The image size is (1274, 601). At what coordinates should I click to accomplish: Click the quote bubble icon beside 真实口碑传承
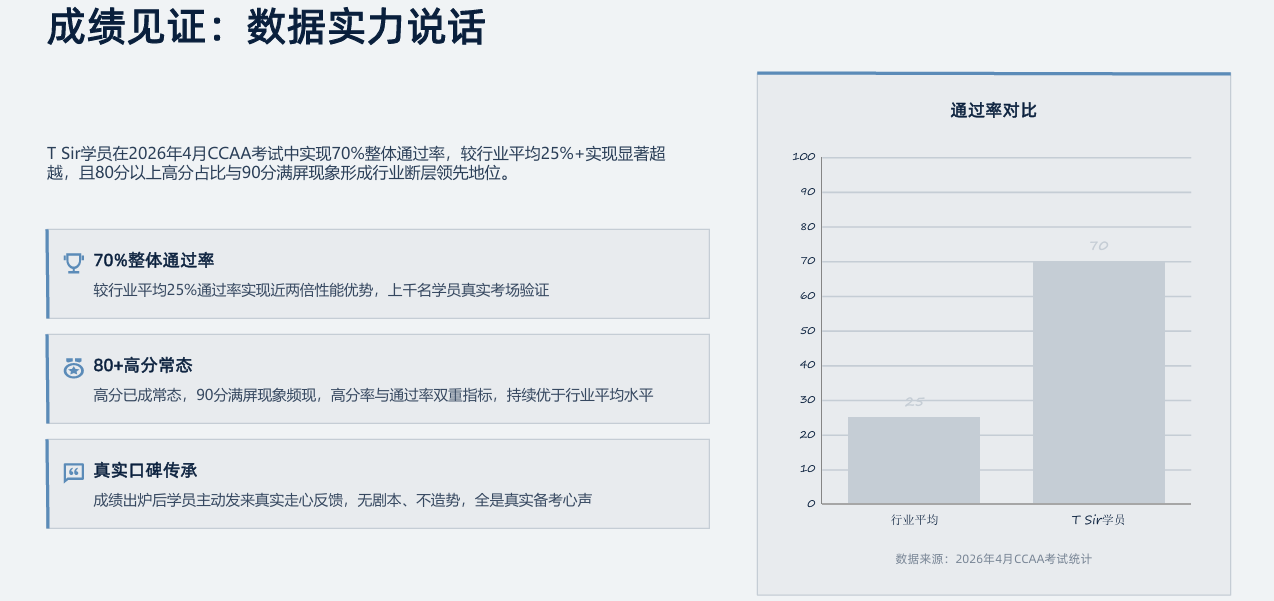74,472
